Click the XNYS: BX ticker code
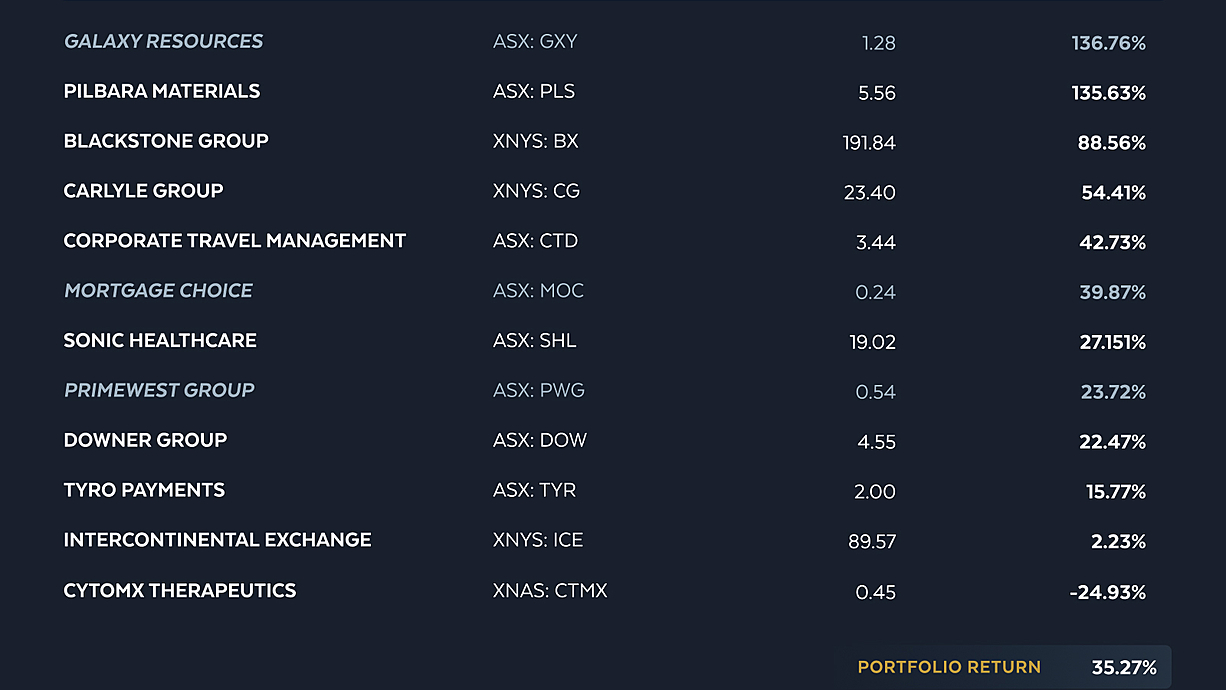Viewport: 1226px width, 690px height. pyautogui.click(x=536, y=141)
